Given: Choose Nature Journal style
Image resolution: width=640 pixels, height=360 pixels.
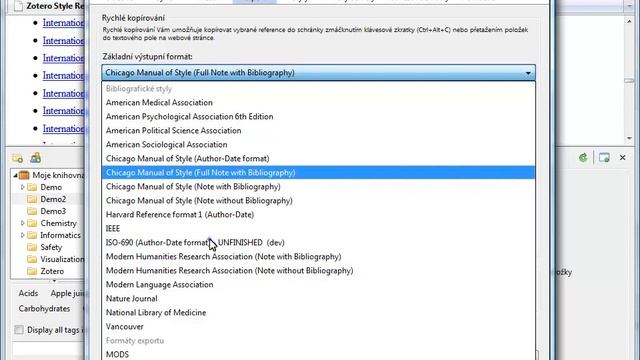Looking at the screenshot, I should point(318,298).
